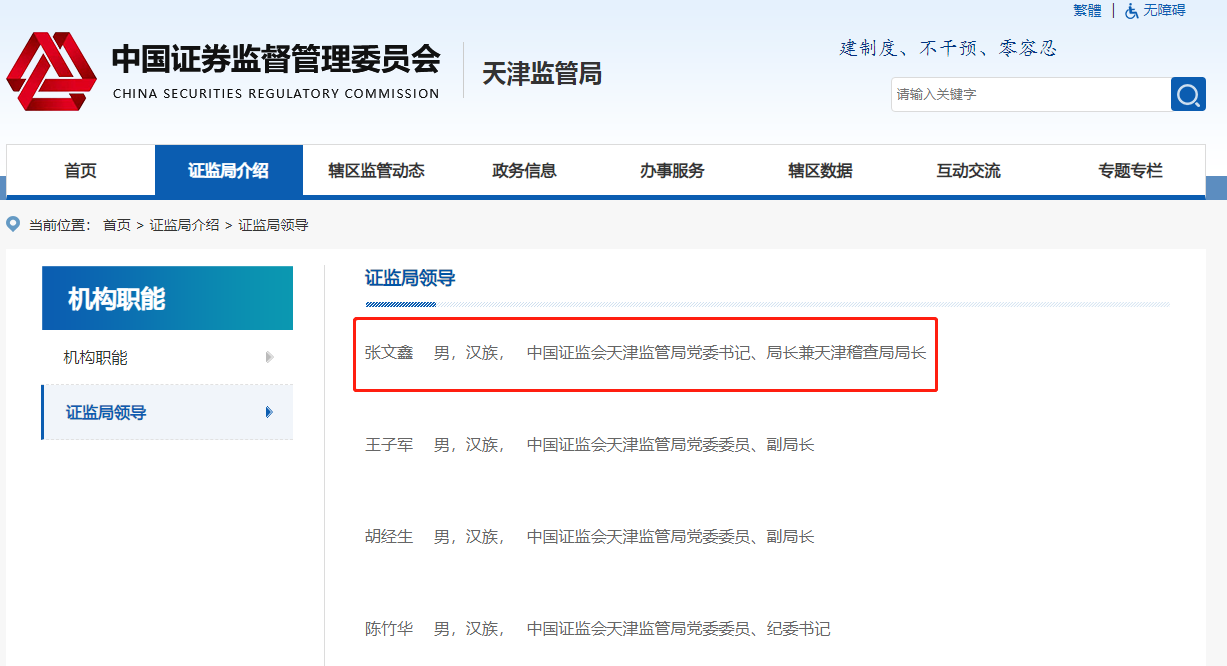Click the name 陈竹华
Image resolution: width=1227 pixels, height=666 pixels.
click(389, 628)
